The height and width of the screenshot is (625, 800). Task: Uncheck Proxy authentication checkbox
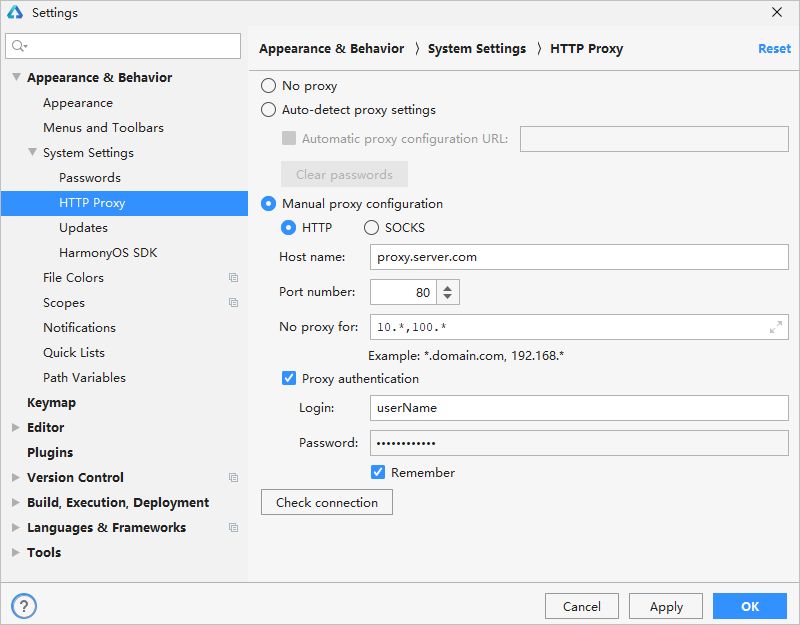point(289,378)
